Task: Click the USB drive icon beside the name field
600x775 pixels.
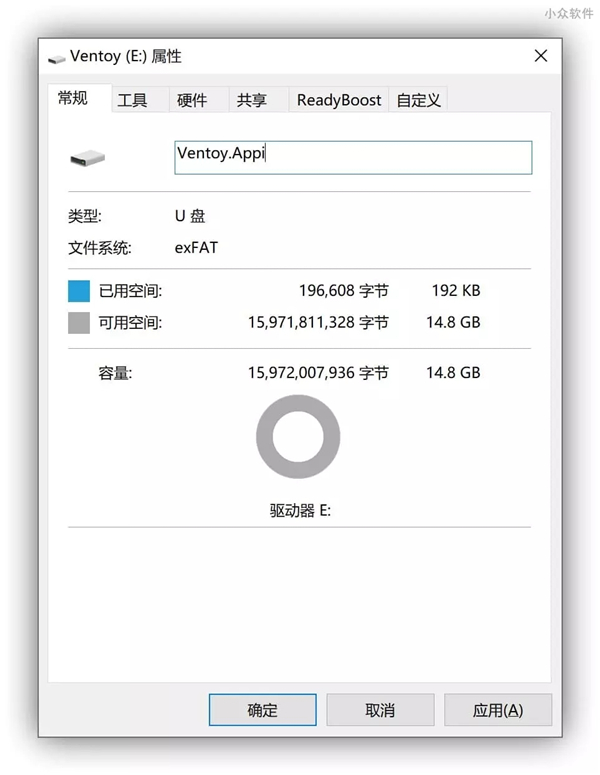Action: pyautogui.click(x=87, y=158)
